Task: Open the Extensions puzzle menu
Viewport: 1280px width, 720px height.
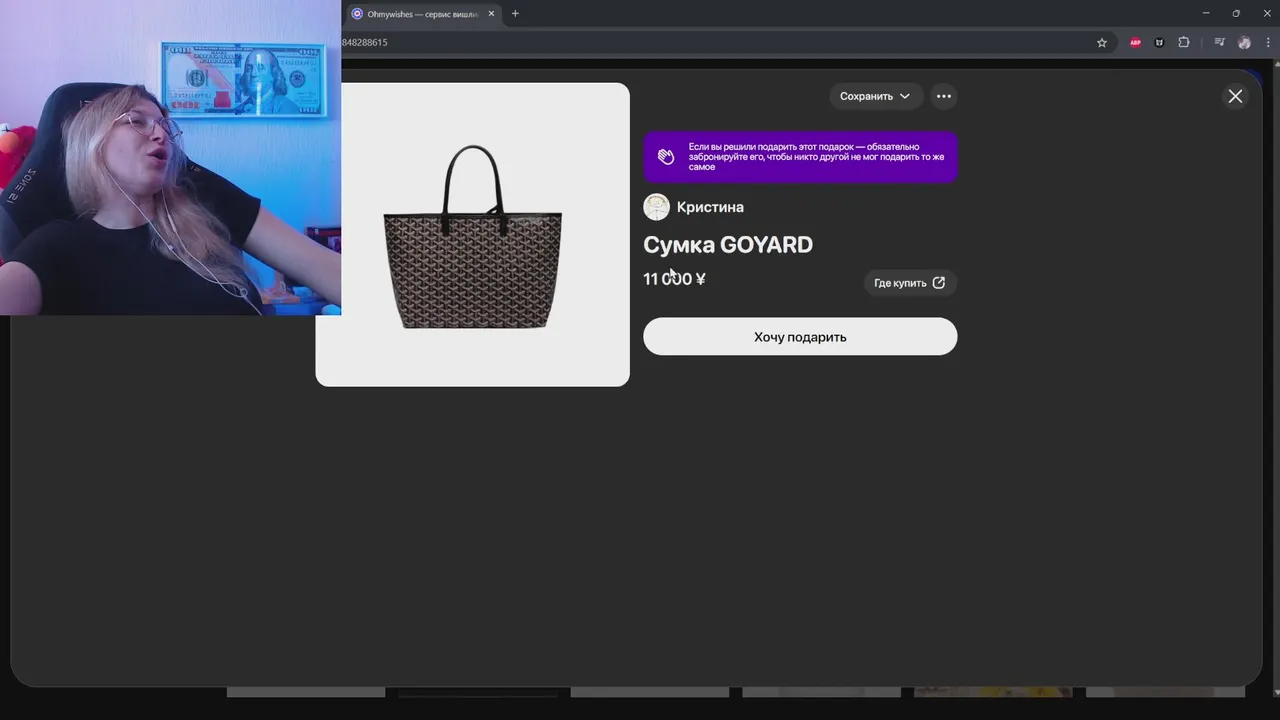Action: tap(1184, 43)
